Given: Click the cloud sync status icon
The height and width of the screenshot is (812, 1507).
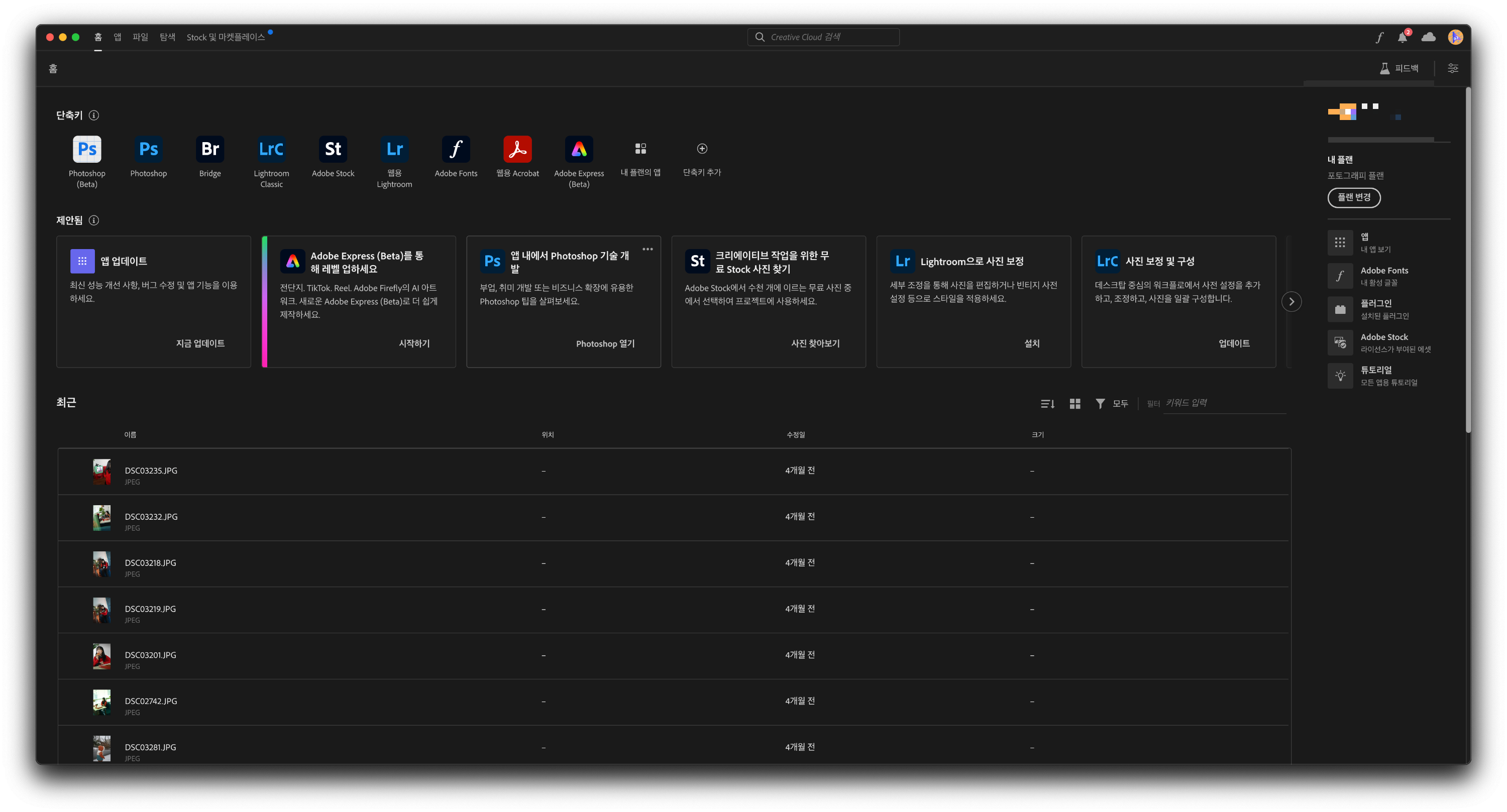Looking at the screenshot, I should pos(1428,38).
